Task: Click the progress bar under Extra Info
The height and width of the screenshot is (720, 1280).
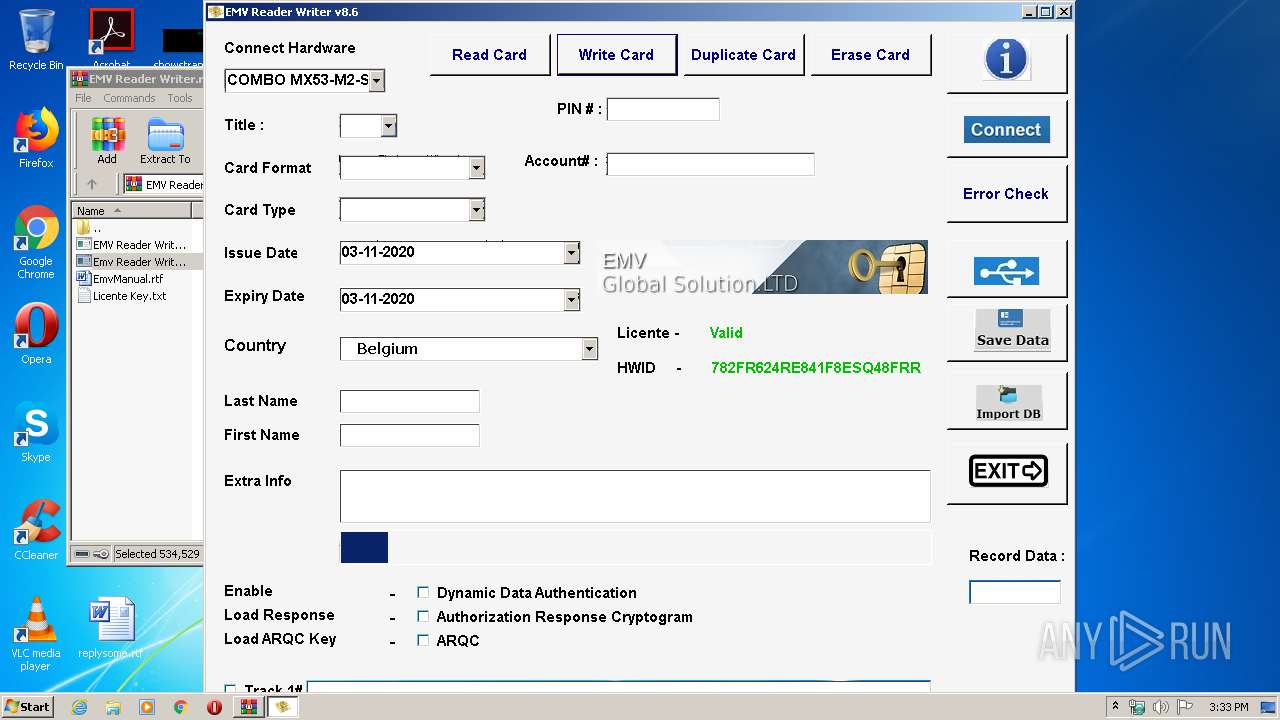Action: pos(635,547)
